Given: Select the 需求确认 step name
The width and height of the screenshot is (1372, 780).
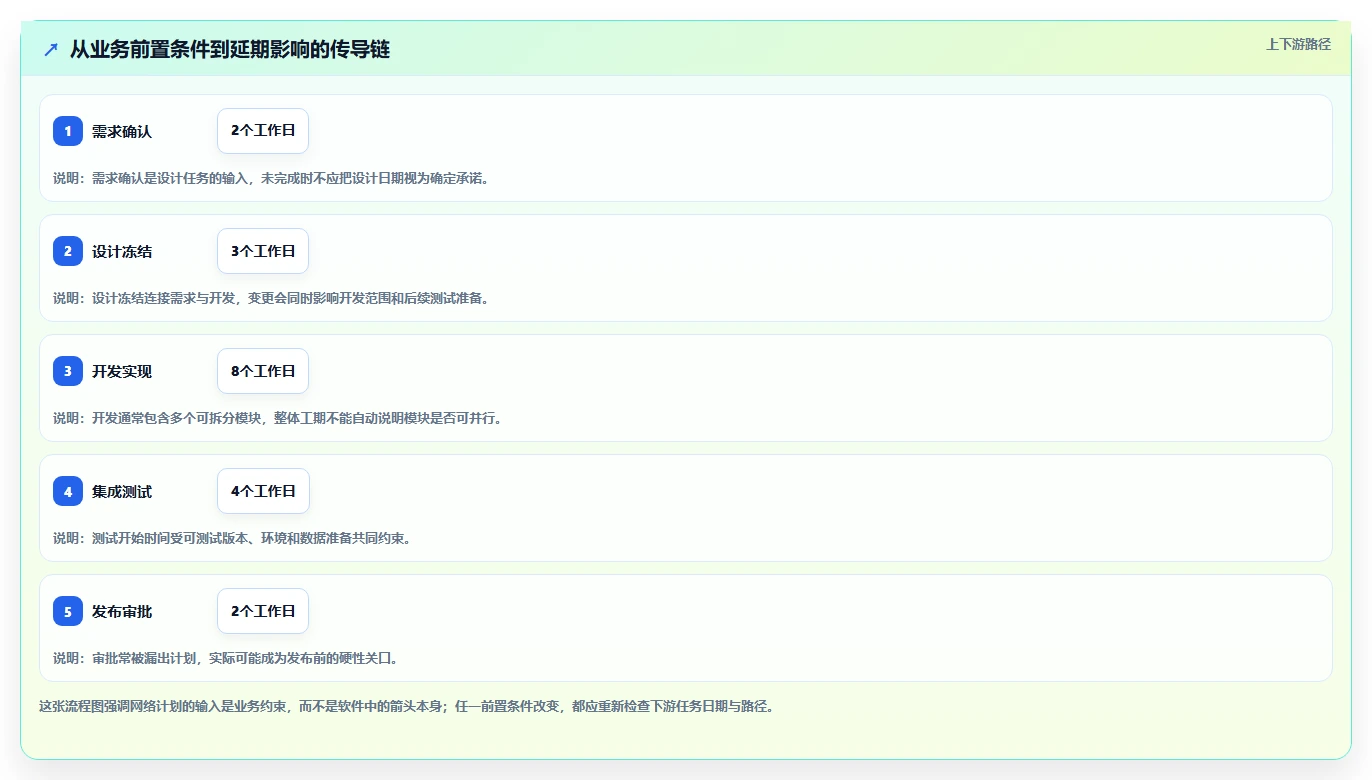Looking at the screenshot, I should (x=122, y=131).
